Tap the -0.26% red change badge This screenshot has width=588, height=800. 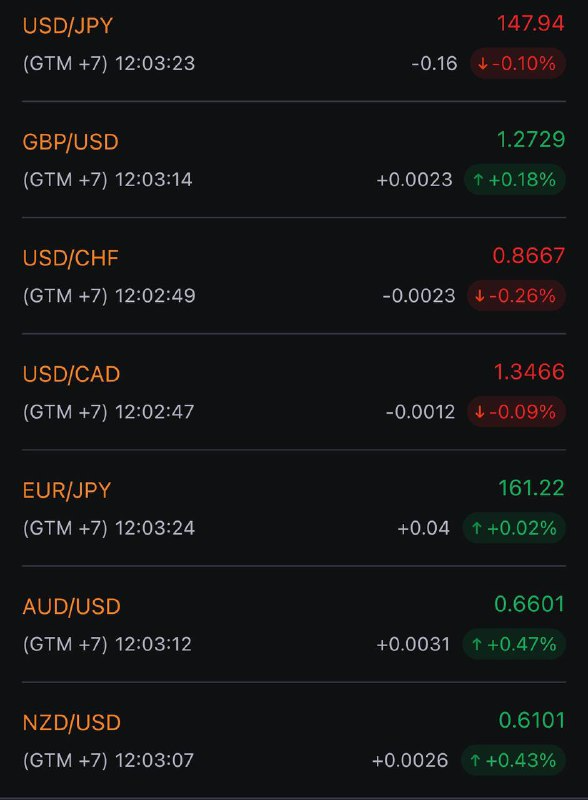(517, 295)
